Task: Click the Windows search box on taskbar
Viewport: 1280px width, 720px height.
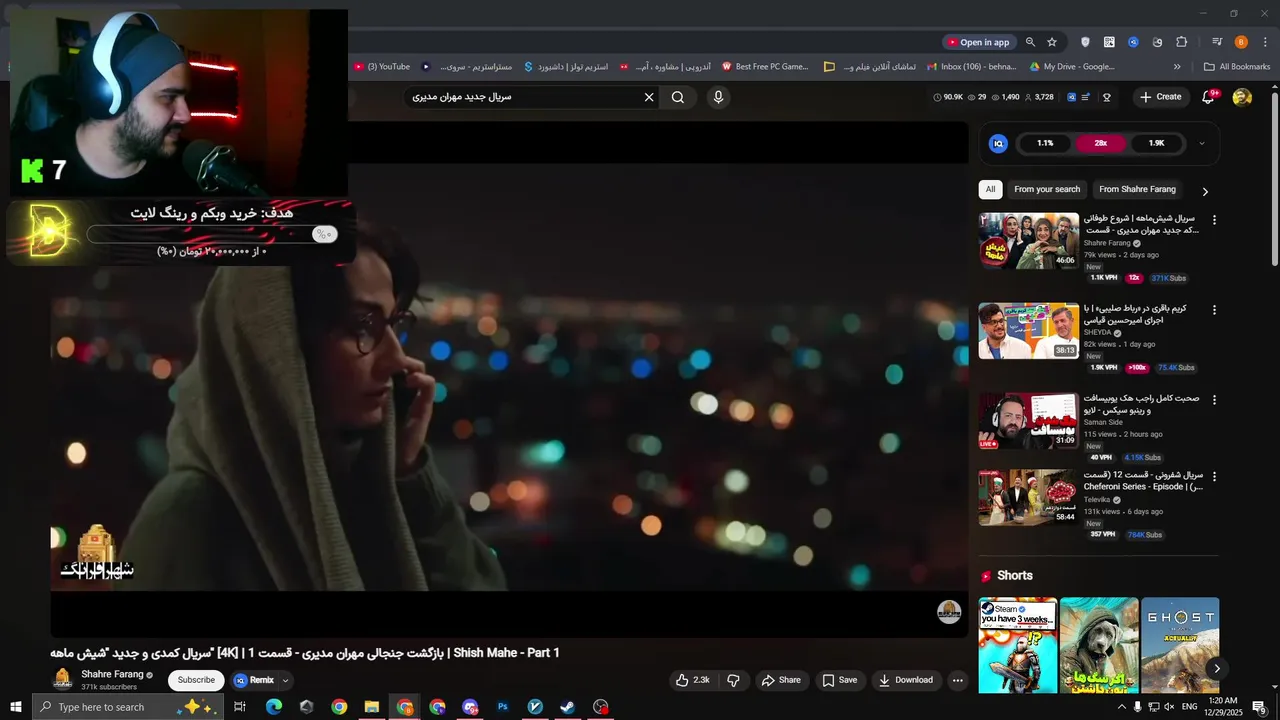Action: click(130, 707)
